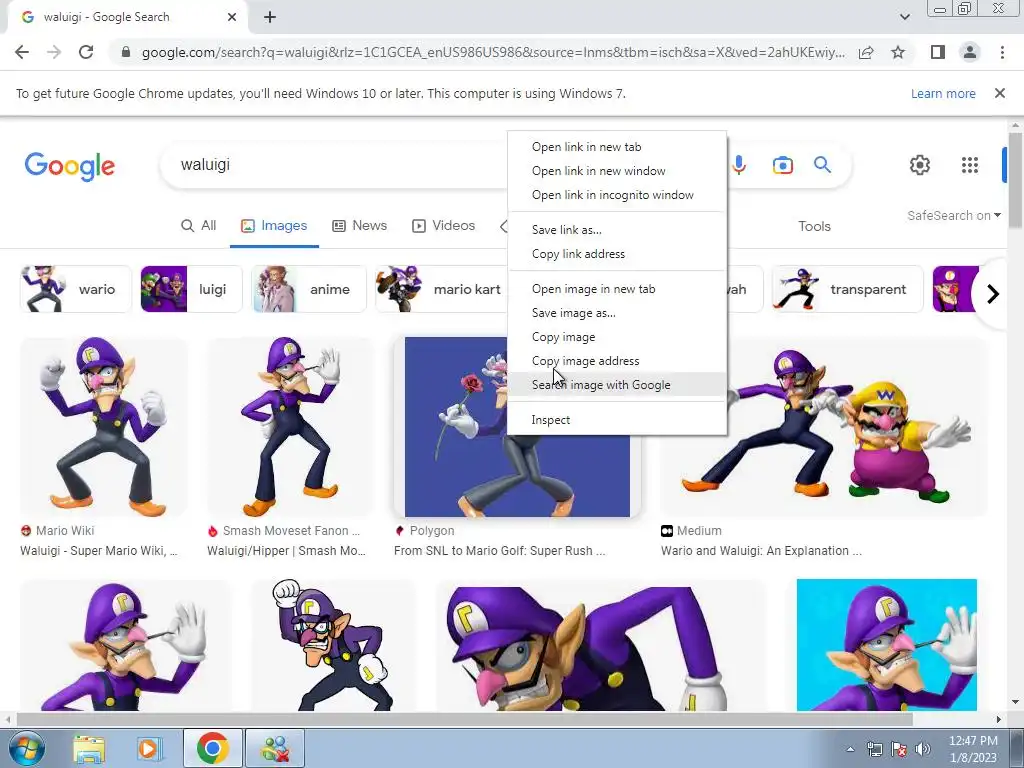Choose Copy image address

coord(617,361)
